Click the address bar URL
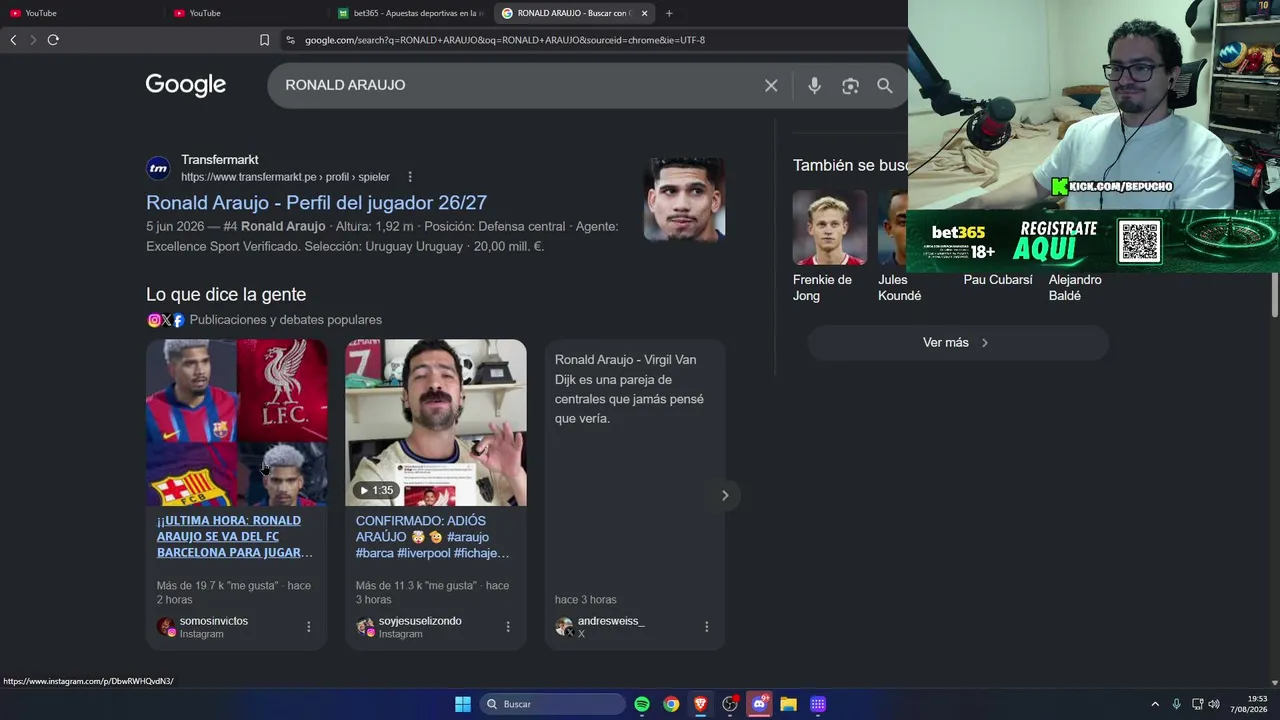 (x=505, y=40)
